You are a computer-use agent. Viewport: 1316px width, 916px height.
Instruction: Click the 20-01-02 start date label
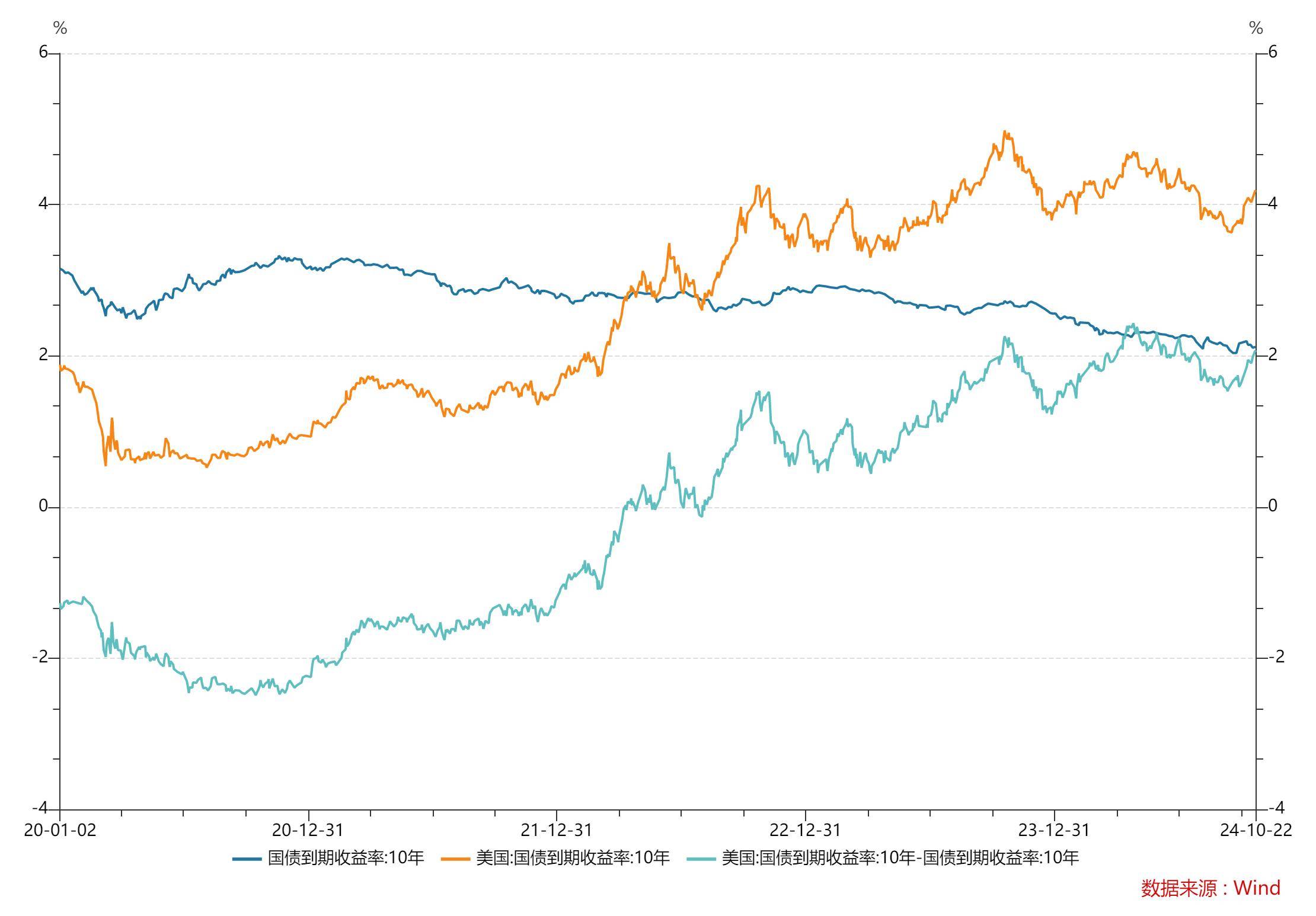[x=59, y=829]
